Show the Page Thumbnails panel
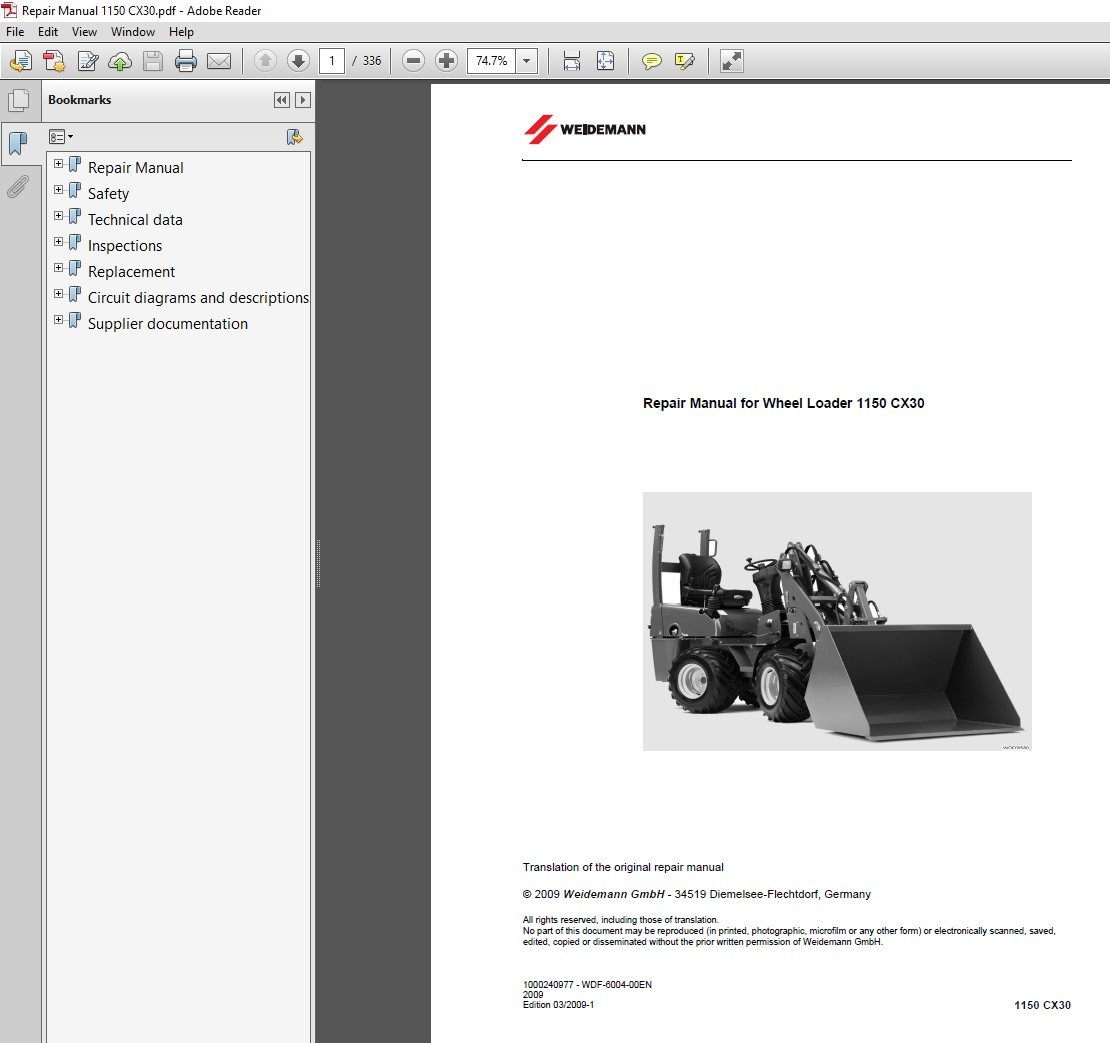The image size is (1110, 1043). [x=17, y=101]
